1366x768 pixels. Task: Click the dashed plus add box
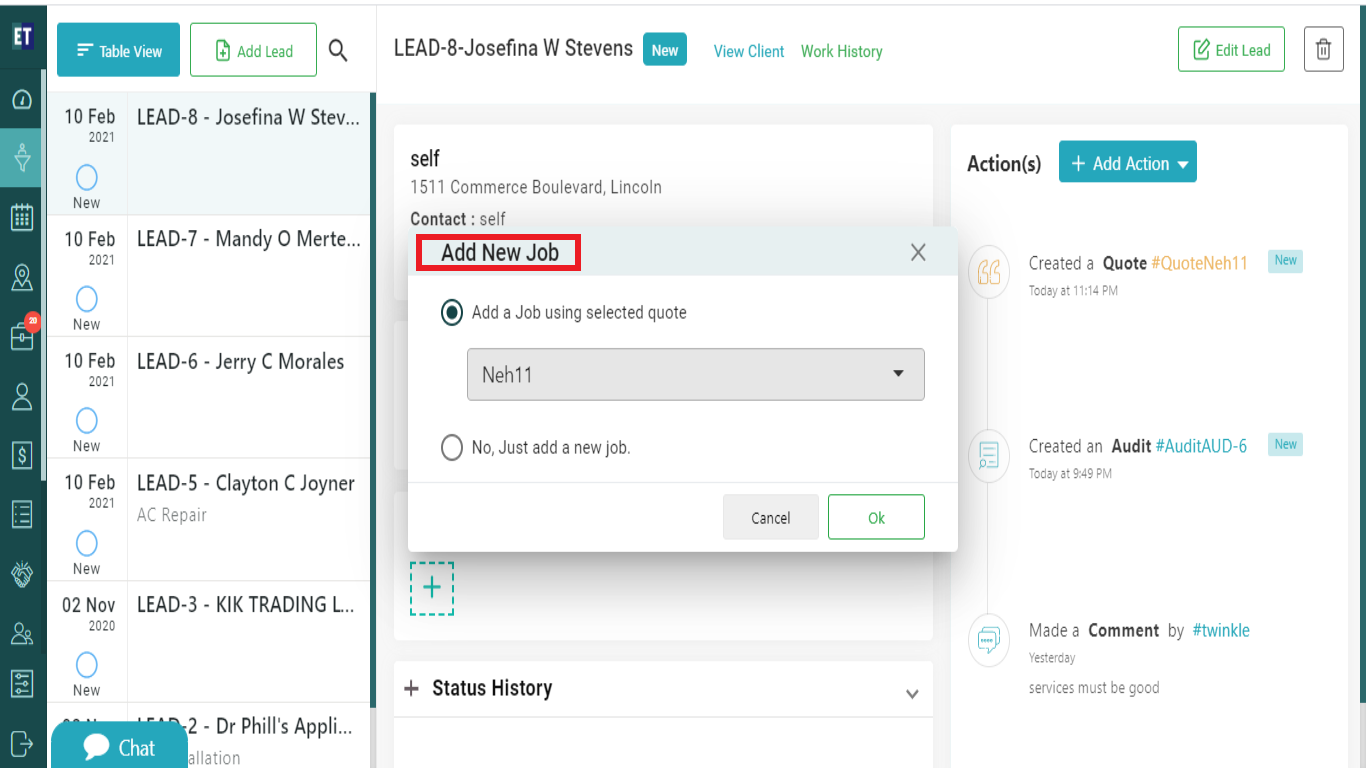(432, 588)
